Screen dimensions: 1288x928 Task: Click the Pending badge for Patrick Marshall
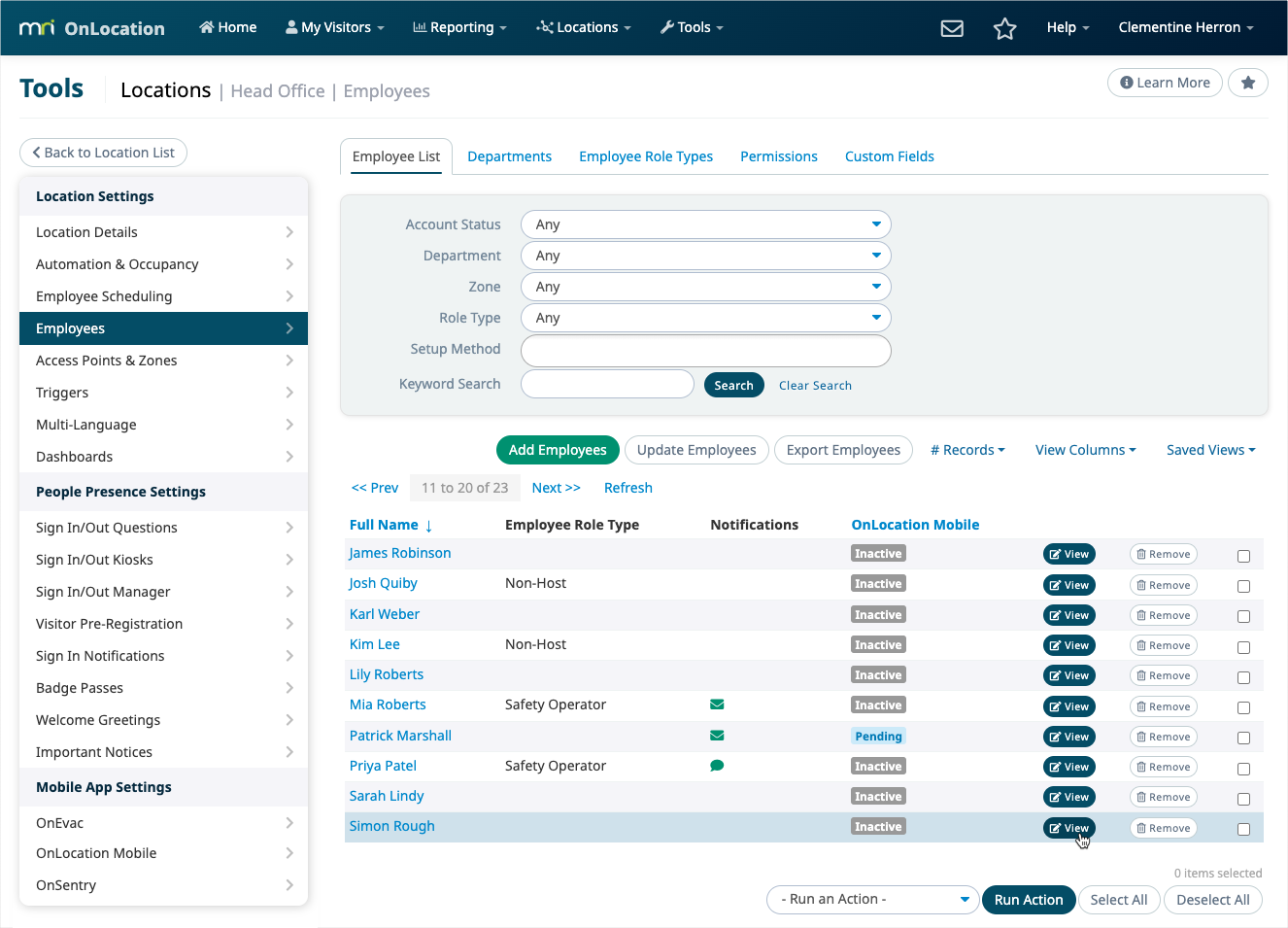[x=878, y=737]
